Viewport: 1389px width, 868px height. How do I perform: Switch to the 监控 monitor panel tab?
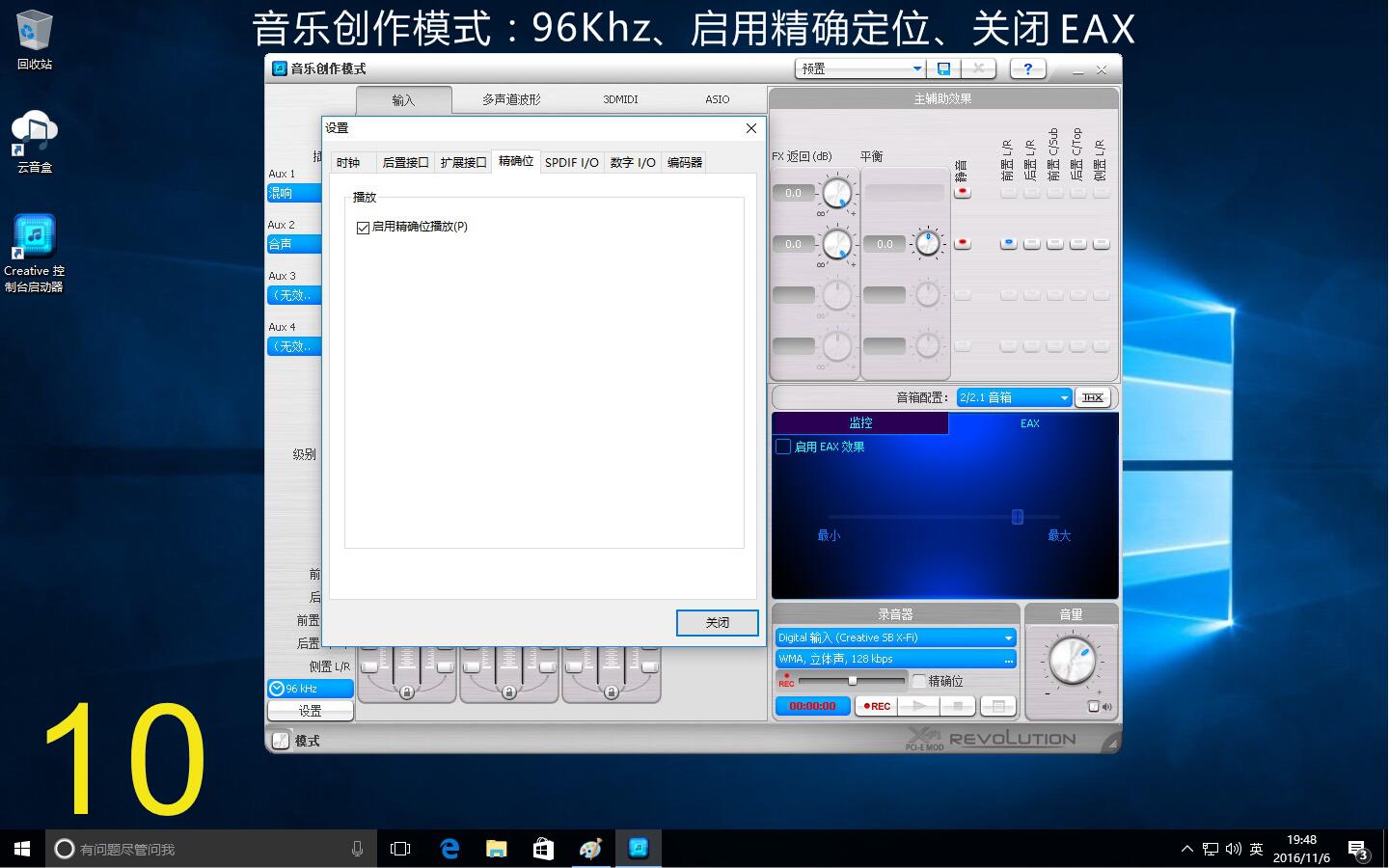(860, 423)
